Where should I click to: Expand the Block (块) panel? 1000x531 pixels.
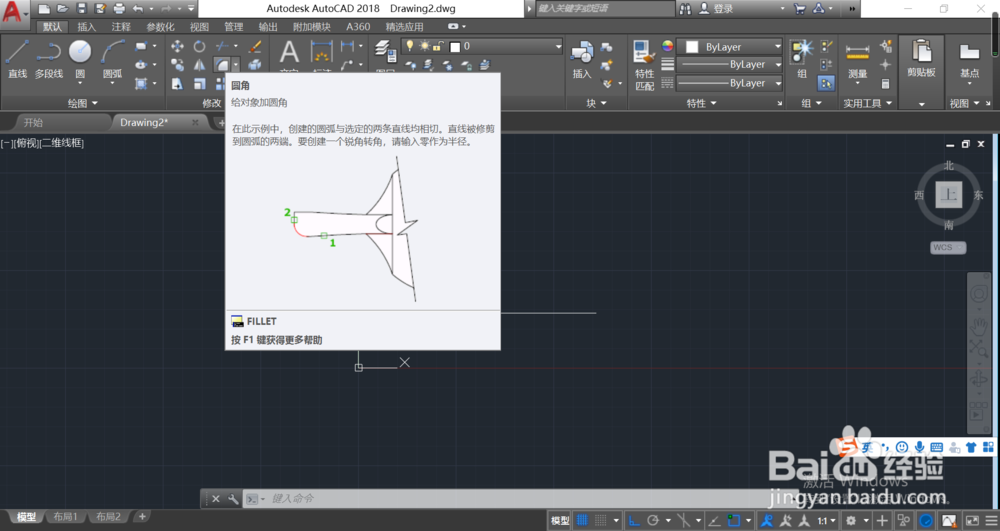[x=597, y=103]
